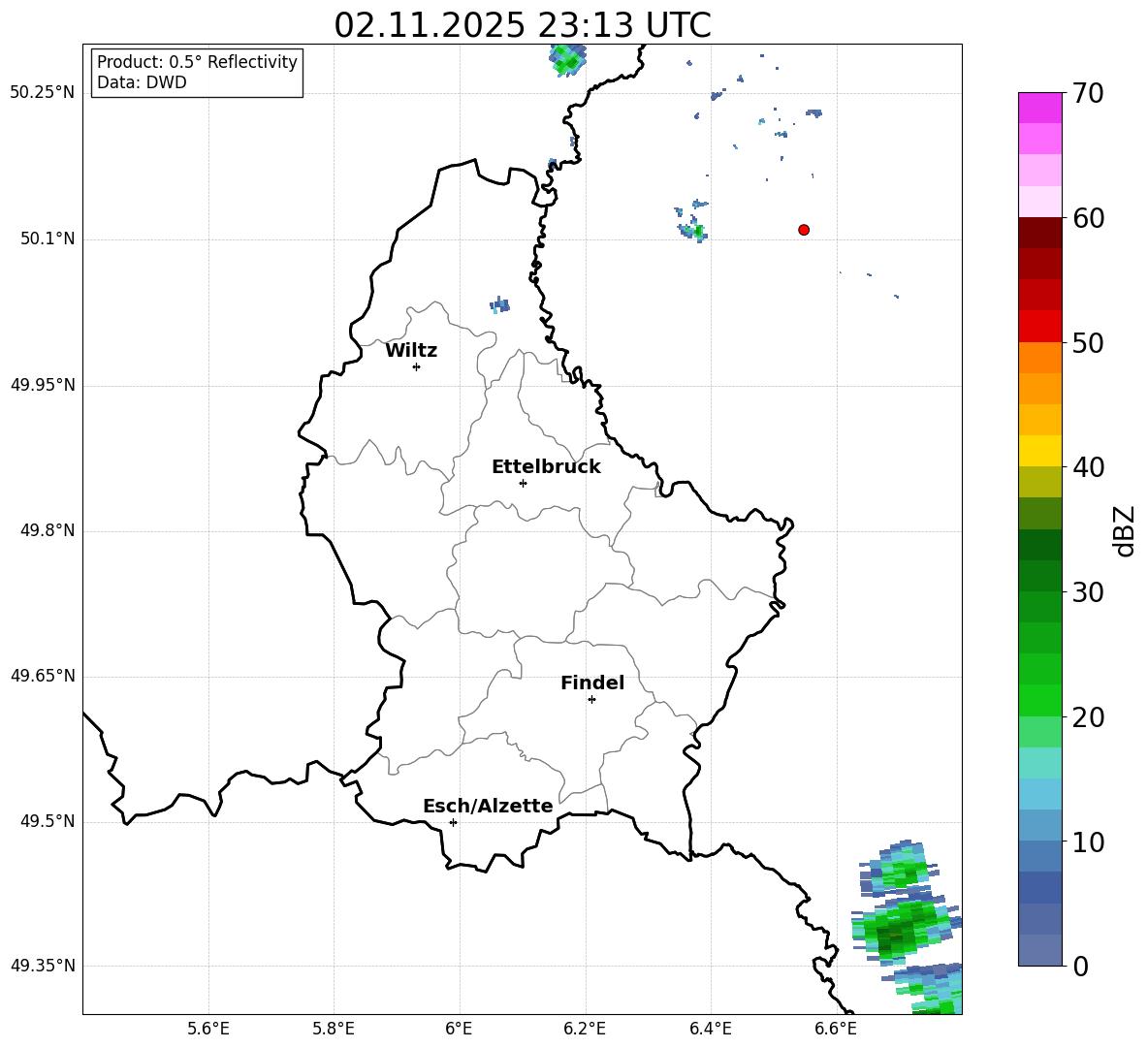
Task: Click the dark red colorbar segment below 60
Action: point(1040,233)
